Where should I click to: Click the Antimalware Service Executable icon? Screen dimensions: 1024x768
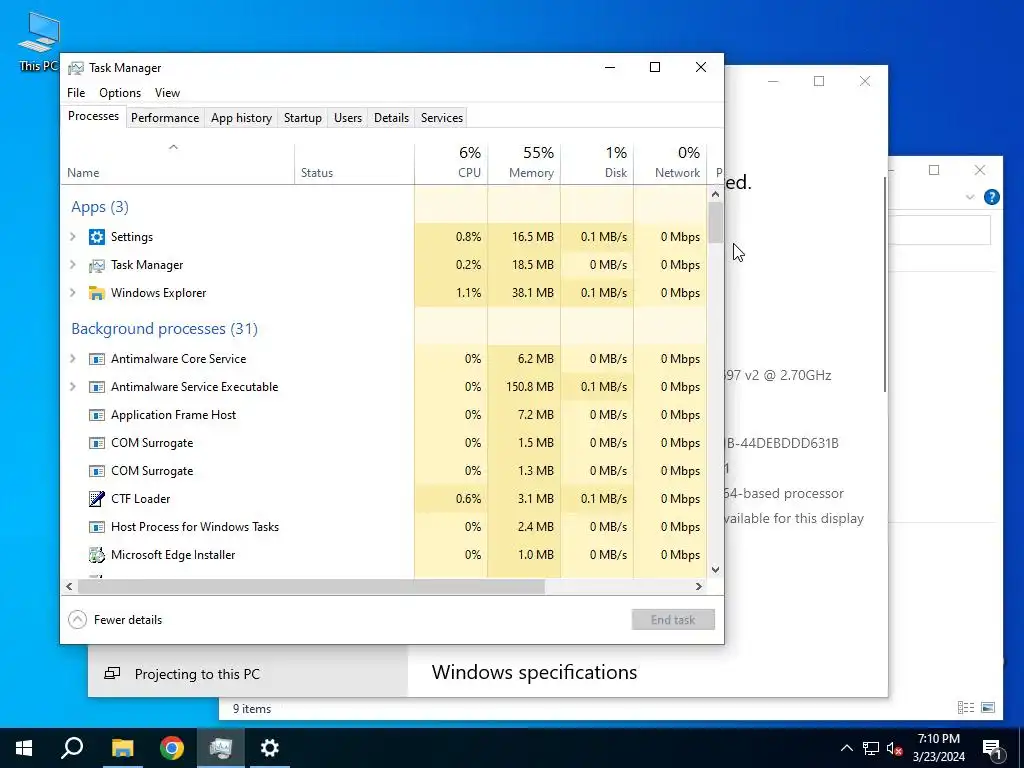[97, 387]
